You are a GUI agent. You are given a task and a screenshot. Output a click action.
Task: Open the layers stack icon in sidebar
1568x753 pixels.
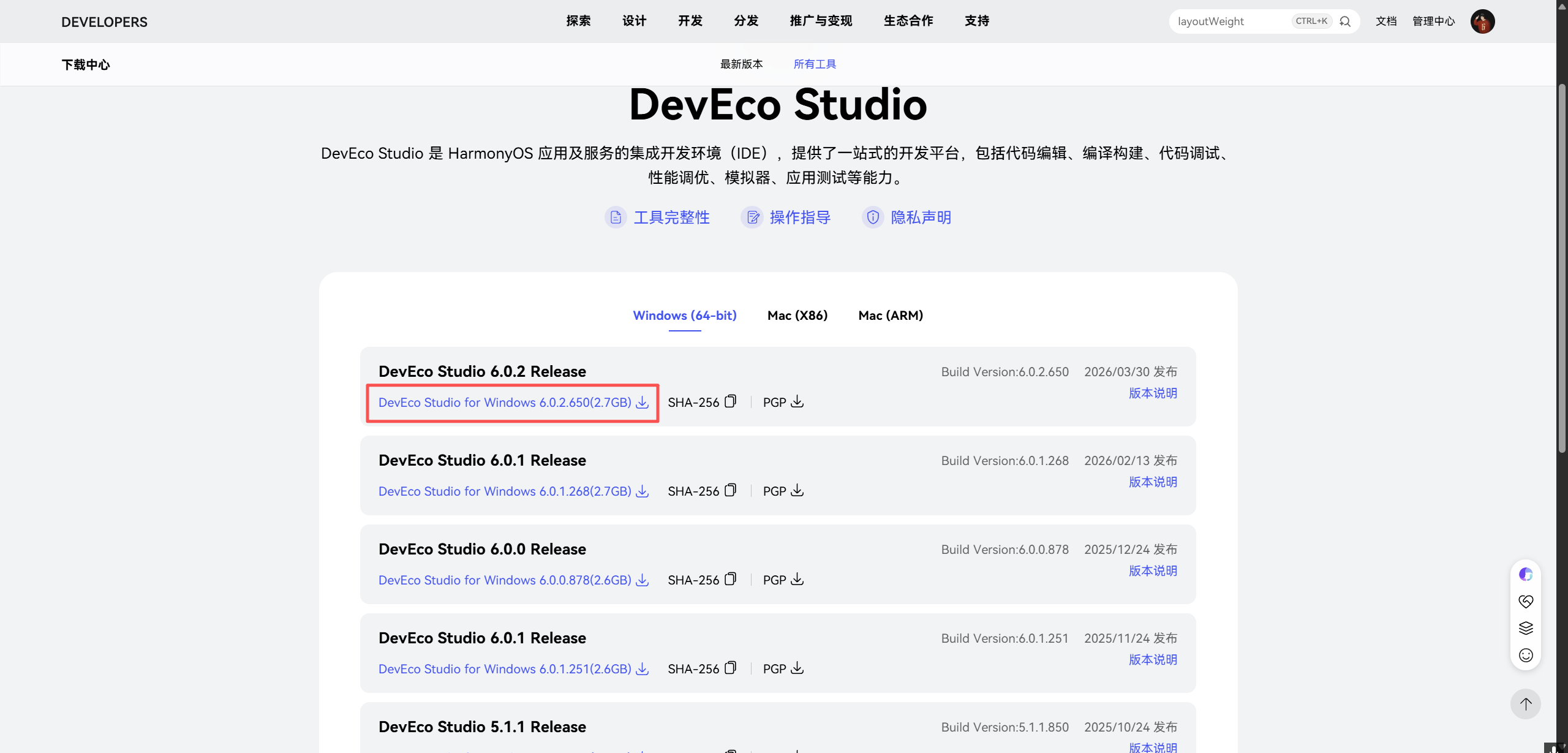point(1526,628)
